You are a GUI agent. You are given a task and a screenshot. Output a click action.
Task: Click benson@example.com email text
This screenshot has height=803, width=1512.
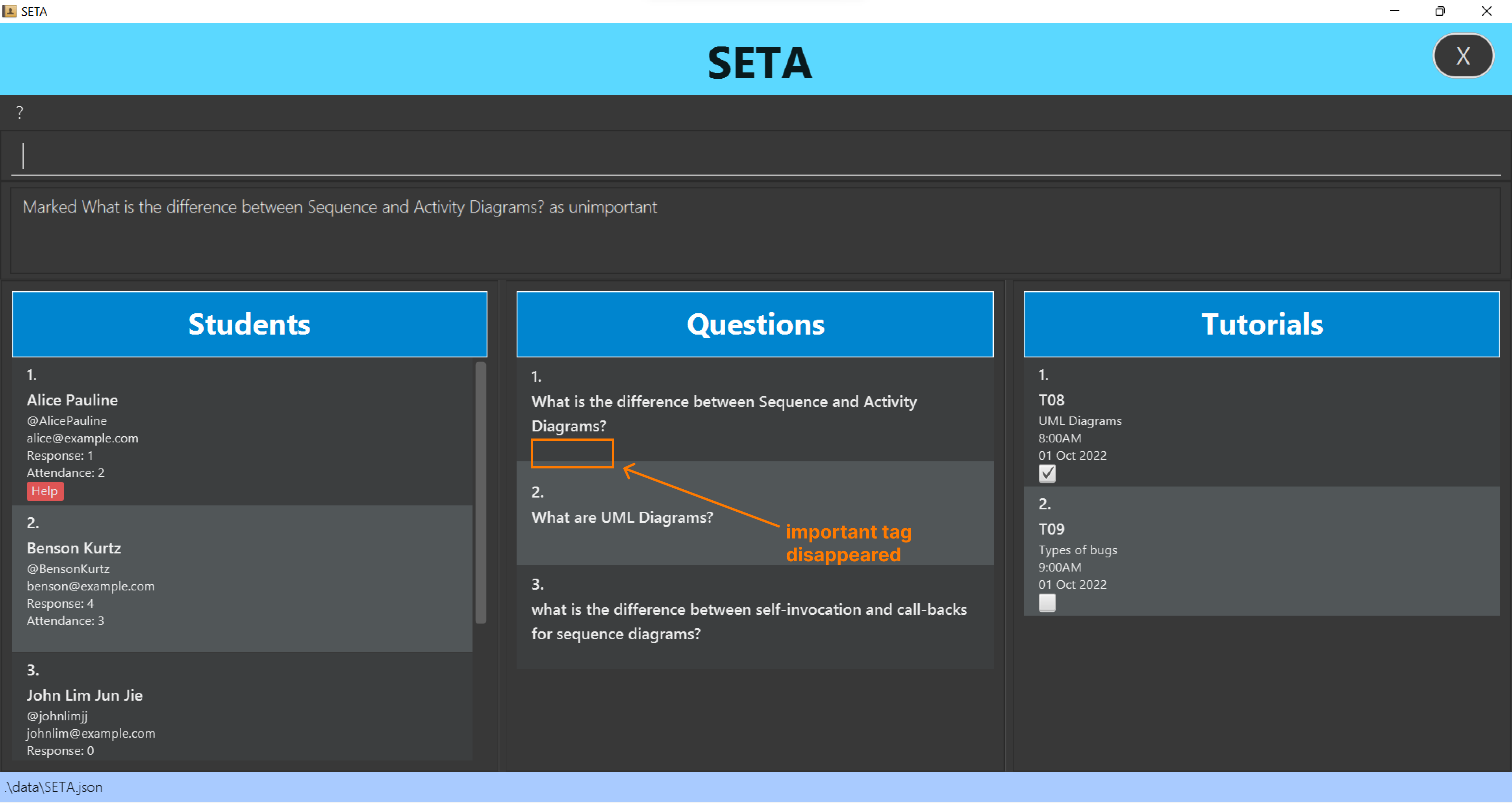point(91,586)
